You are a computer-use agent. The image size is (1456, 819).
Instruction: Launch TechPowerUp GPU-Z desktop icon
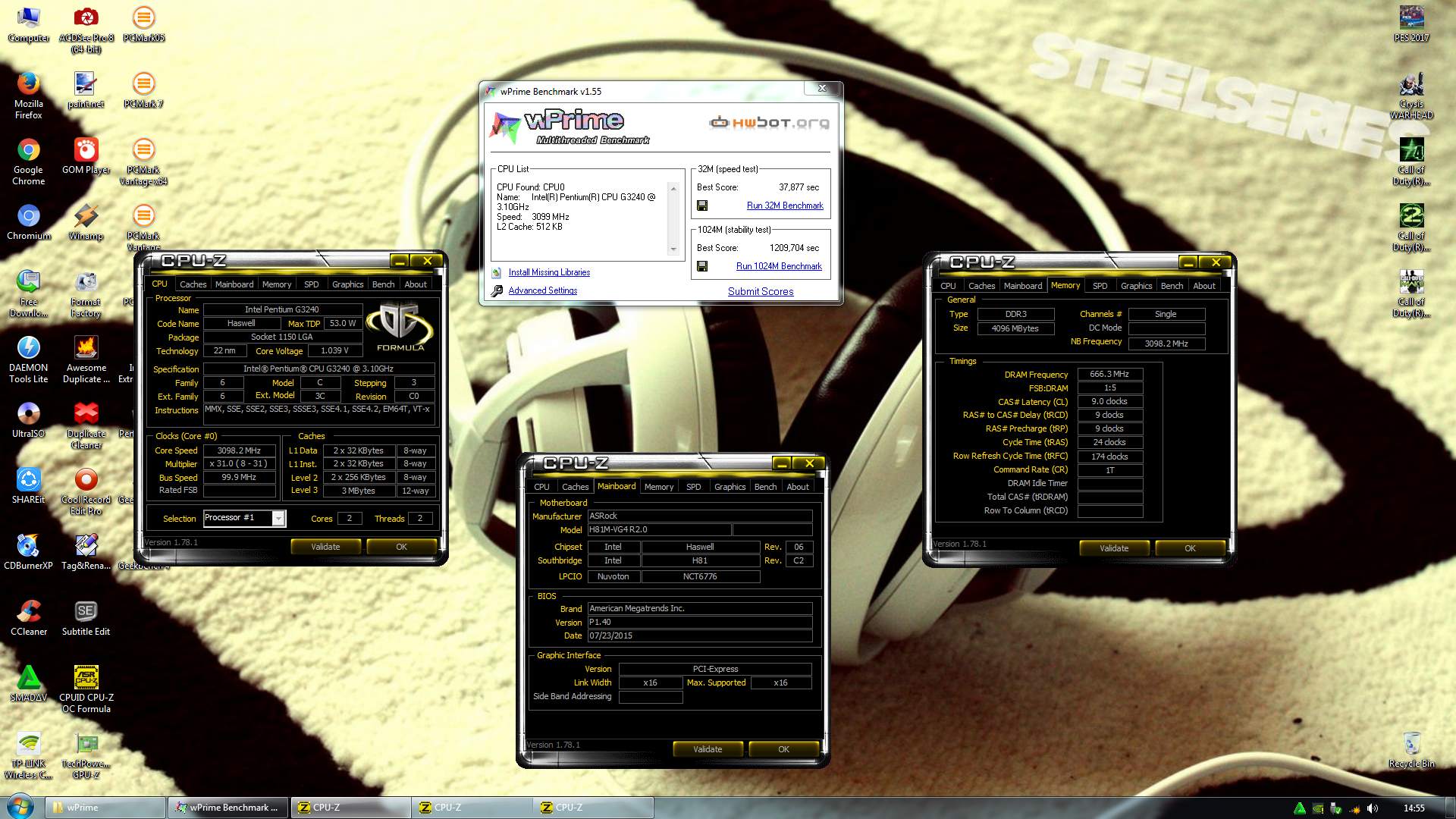86,756
